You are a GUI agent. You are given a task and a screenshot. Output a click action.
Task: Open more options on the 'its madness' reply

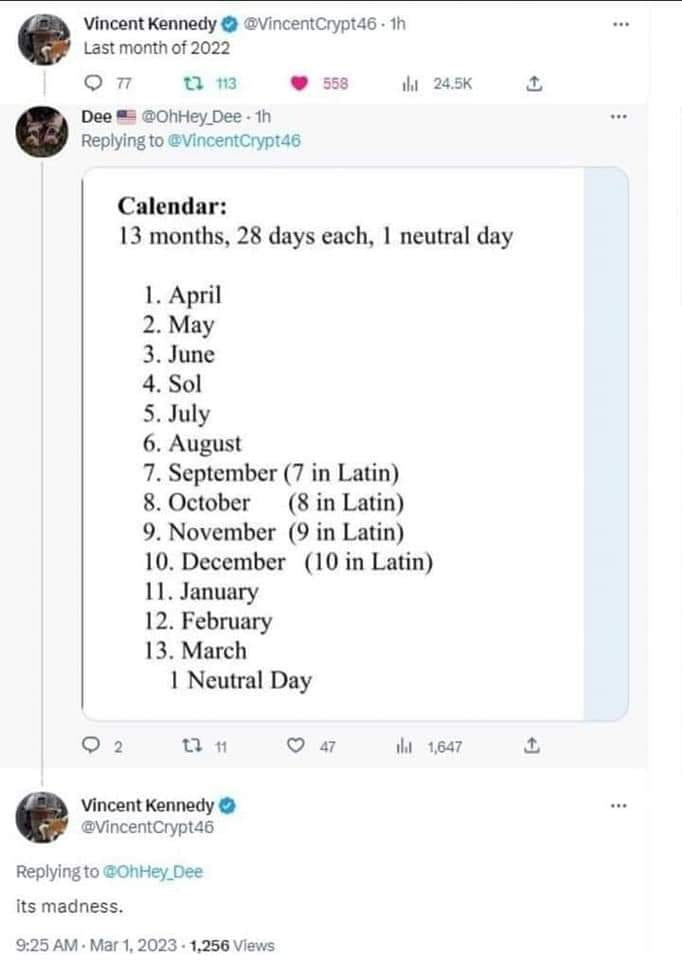(620, 804)
